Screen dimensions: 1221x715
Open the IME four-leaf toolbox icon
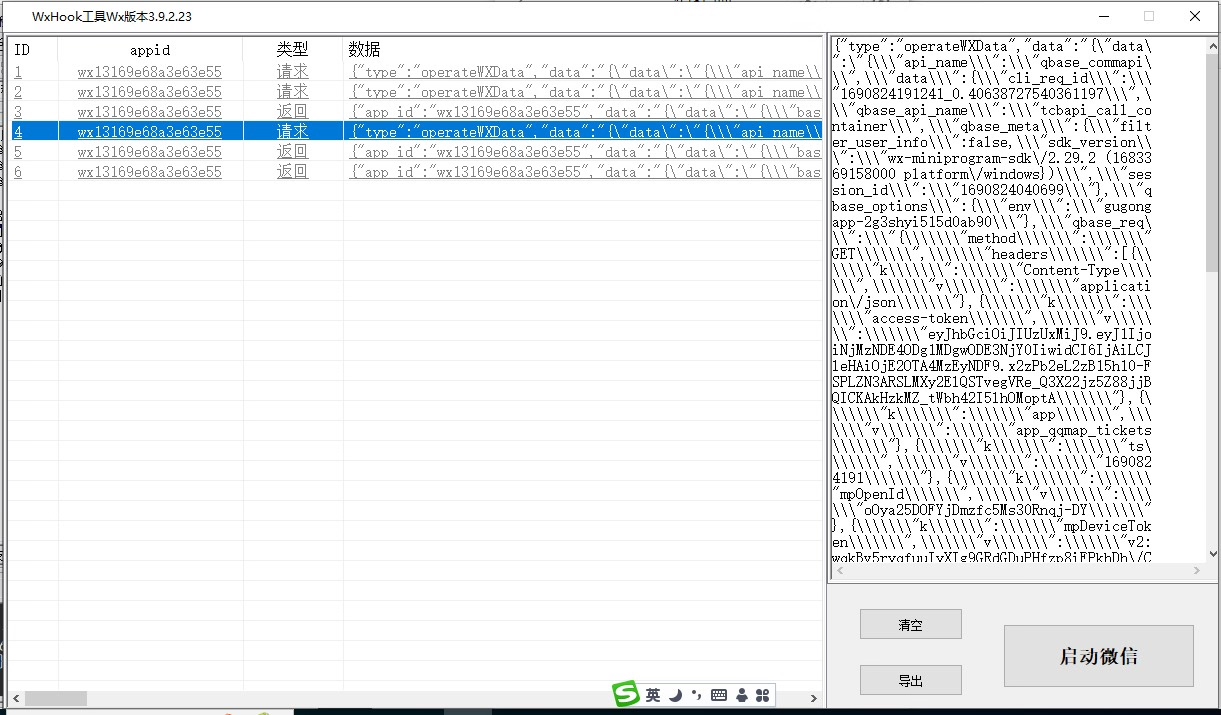pos(763,695)
